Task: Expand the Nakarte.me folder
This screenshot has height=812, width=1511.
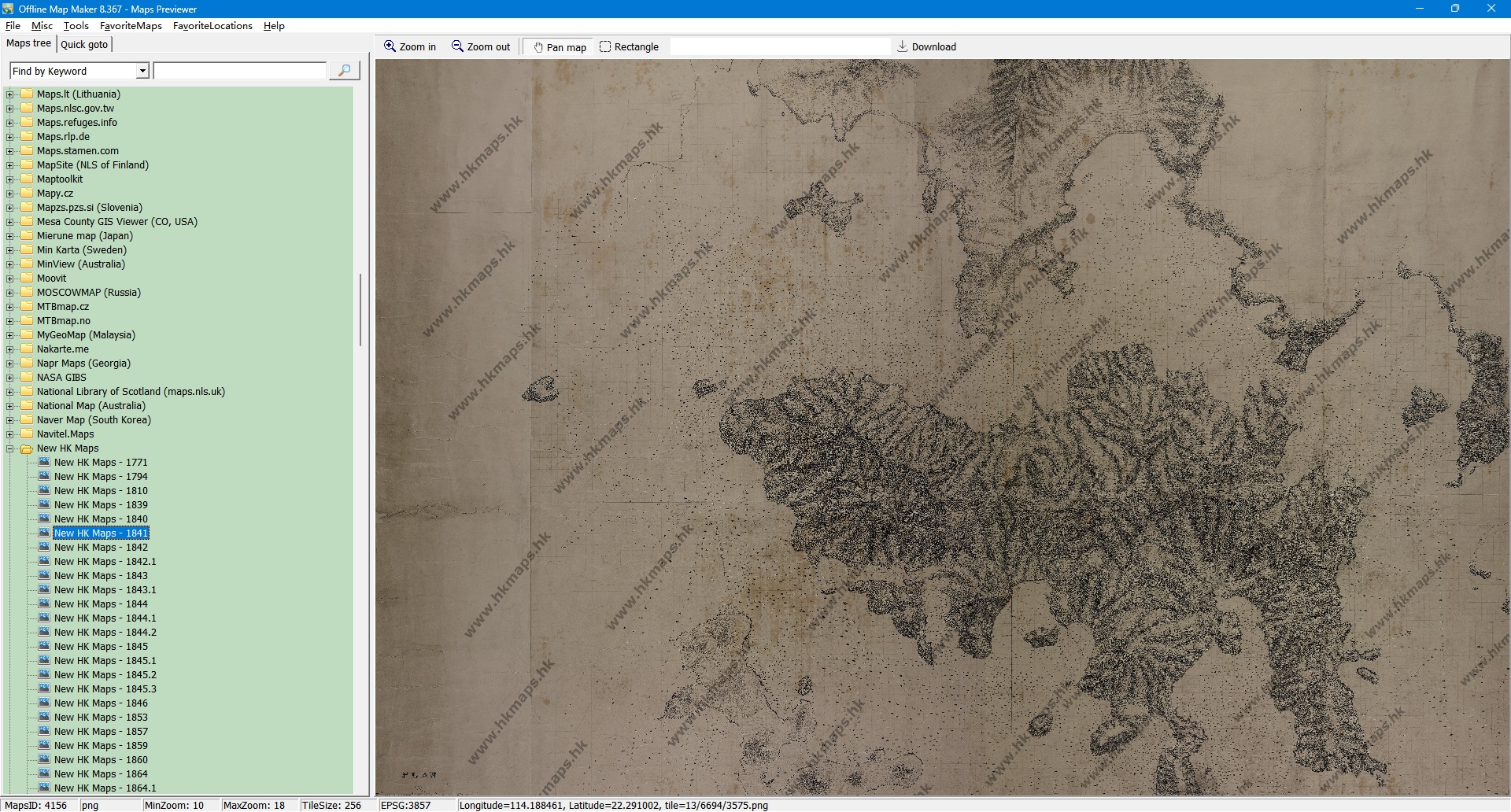Action: [x=10, y=349]
